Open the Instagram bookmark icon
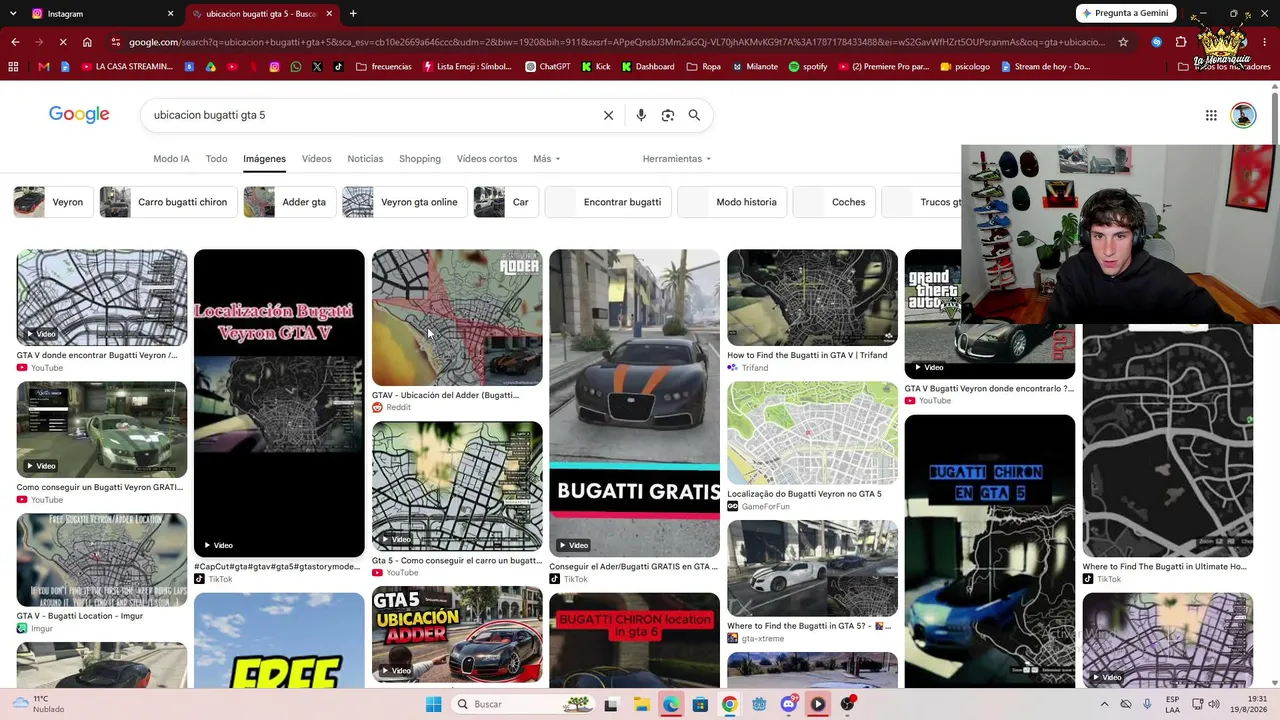This screenshot has height=720, width=1280. 274,67
